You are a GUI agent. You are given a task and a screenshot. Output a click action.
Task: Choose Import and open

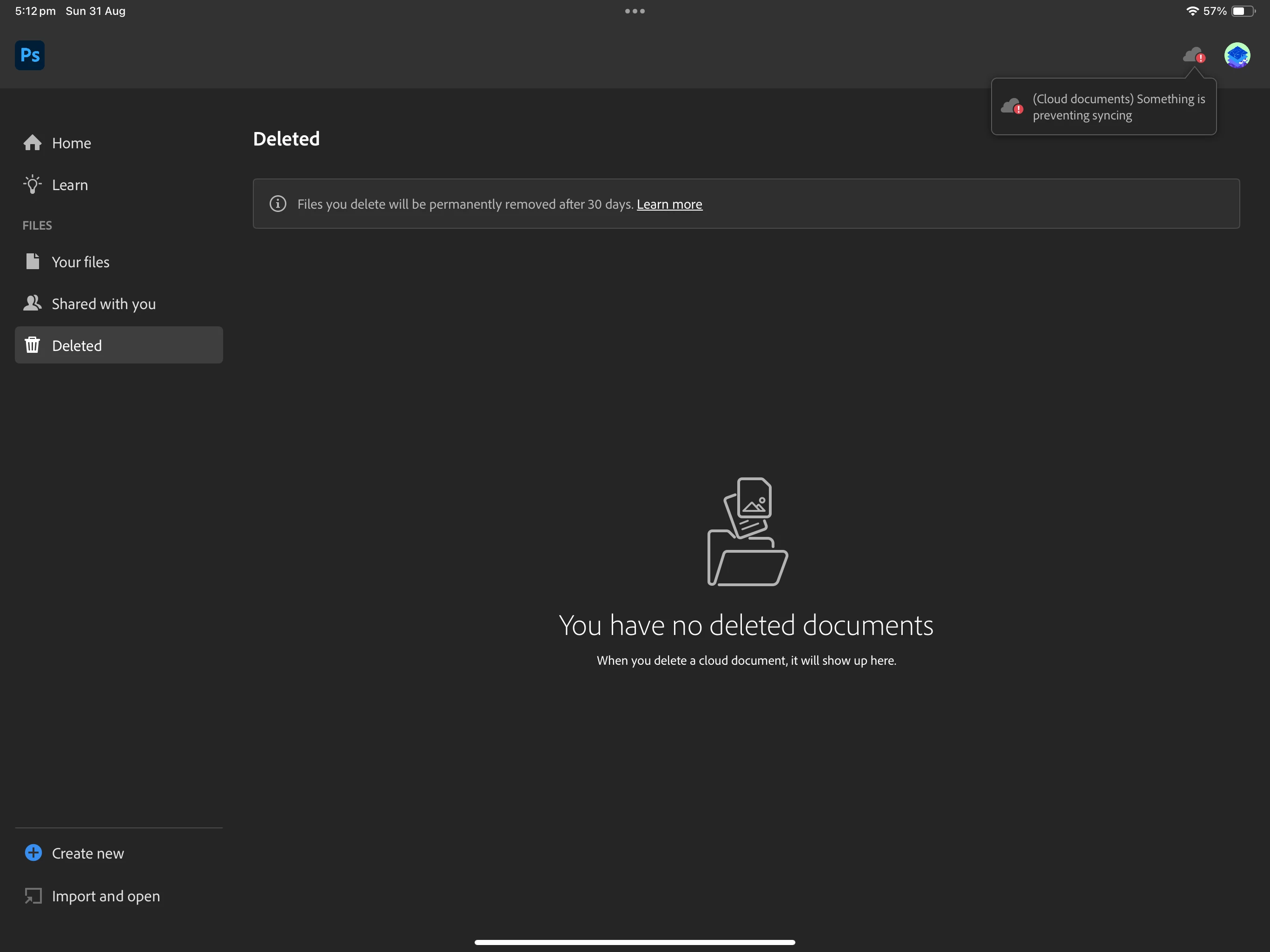pos(106,896)
